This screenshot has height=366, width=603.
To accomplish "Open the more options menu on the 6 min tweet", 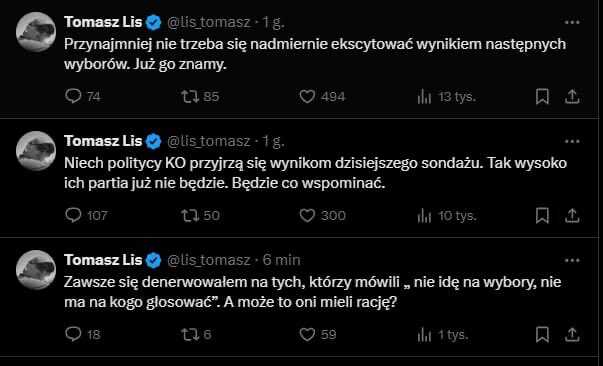I will (x=572, y=261).
